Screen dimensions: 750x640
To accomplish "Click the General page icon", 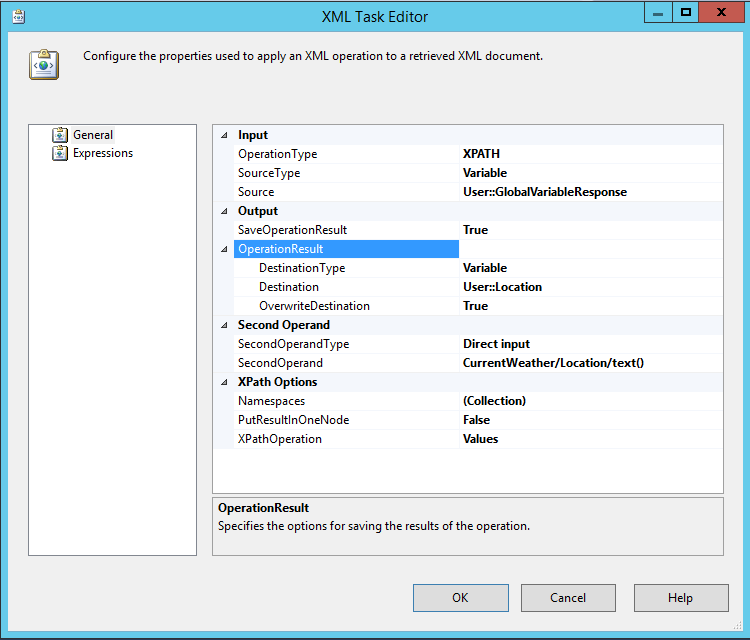I will (60, 135).
